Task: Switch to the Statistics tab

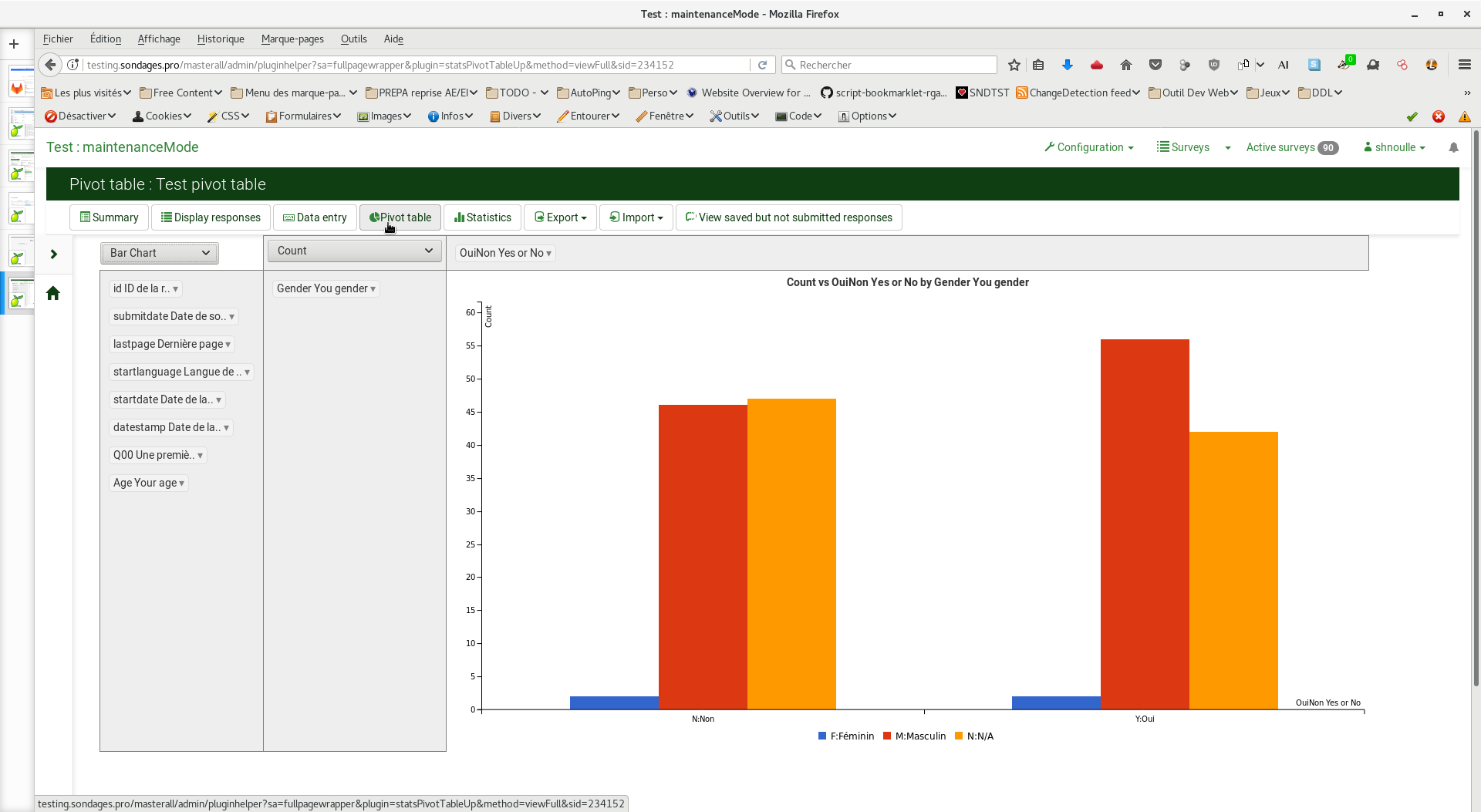Action: coord(483,217)
